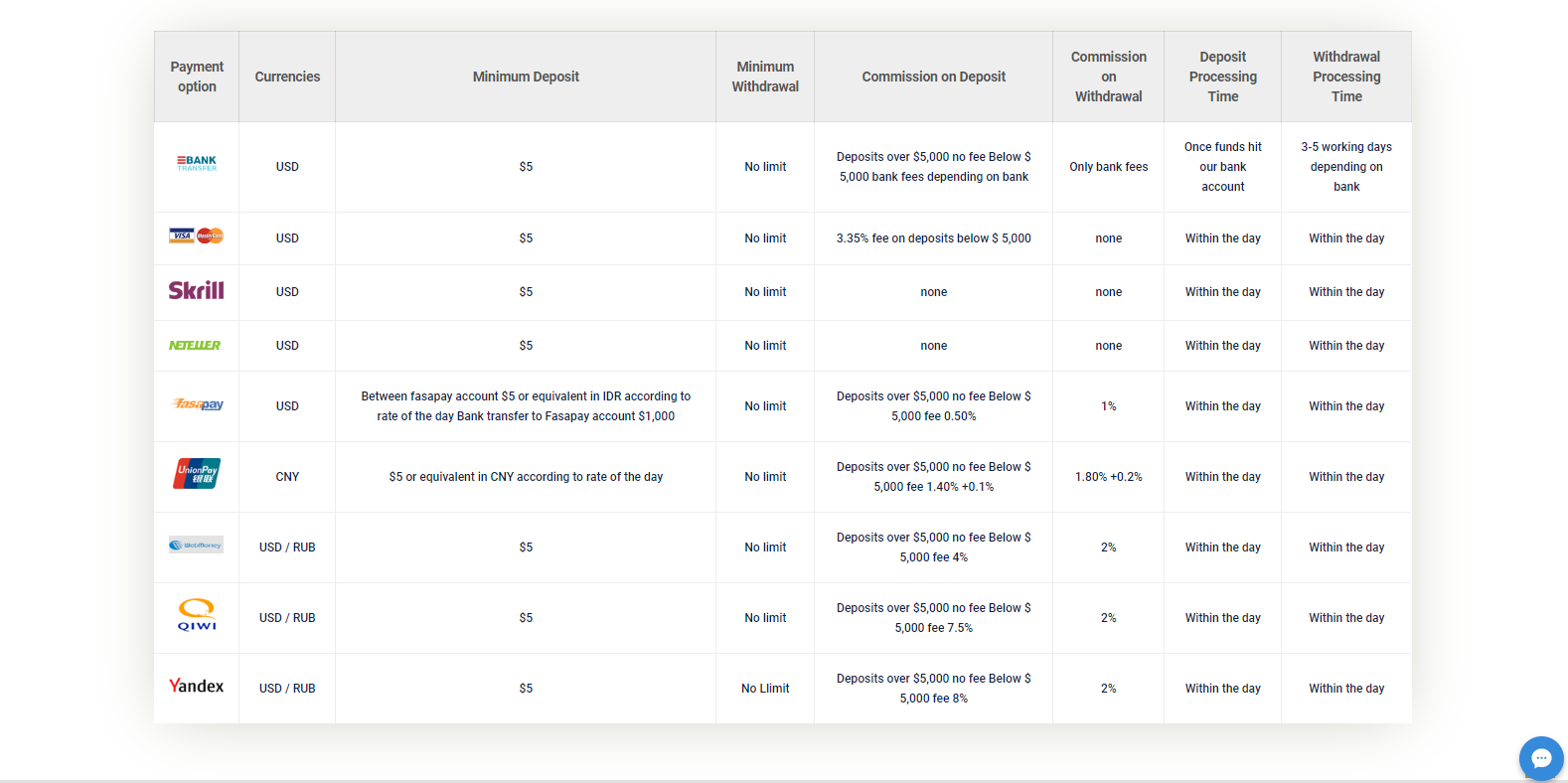Viewport: 1568px width, 783px height.
Task: Click the Yandex payment logo
Action: point(196,686)
